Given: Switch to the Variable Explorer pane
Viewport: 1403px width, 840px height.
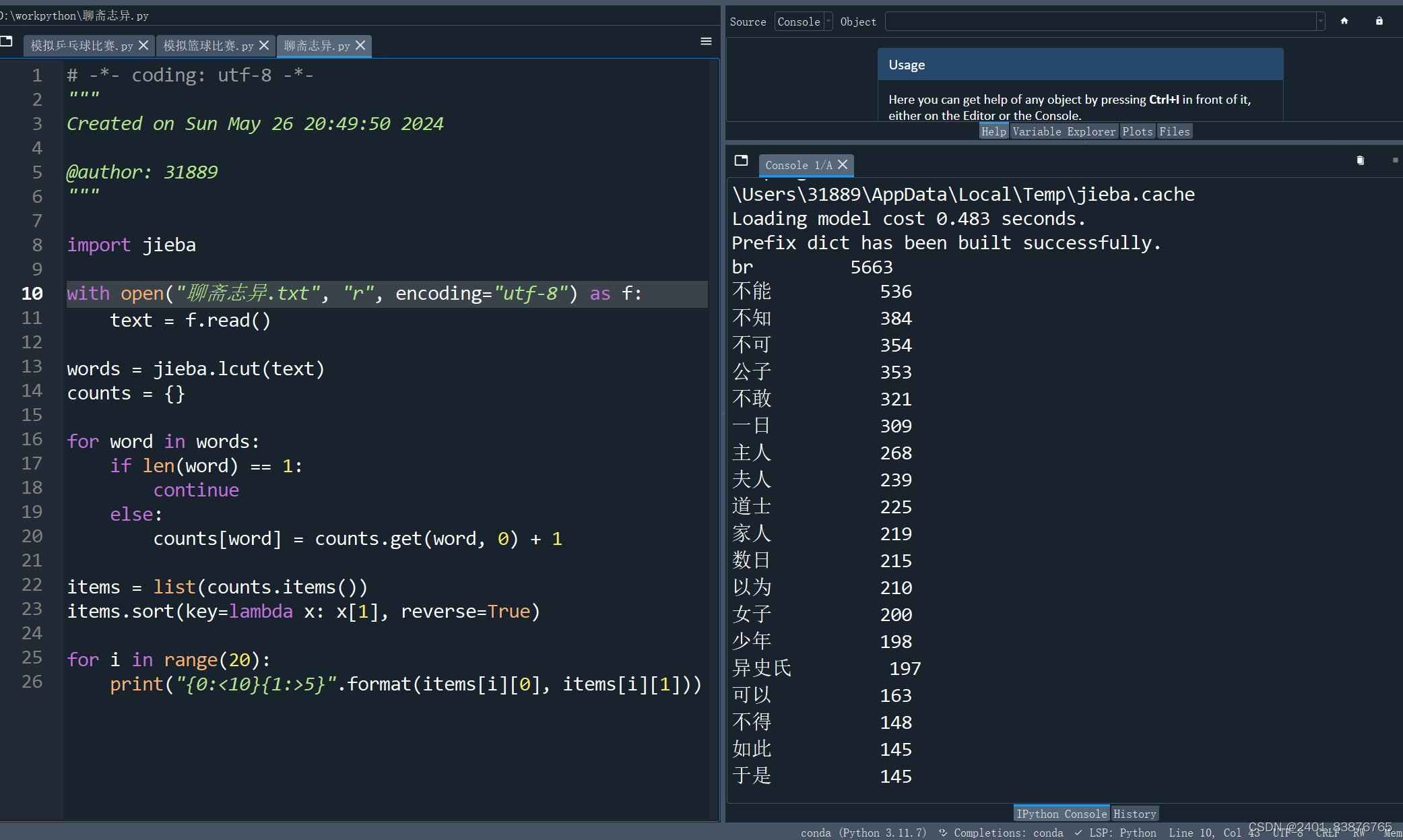Looking at the screenshot, I should 1063,131.
